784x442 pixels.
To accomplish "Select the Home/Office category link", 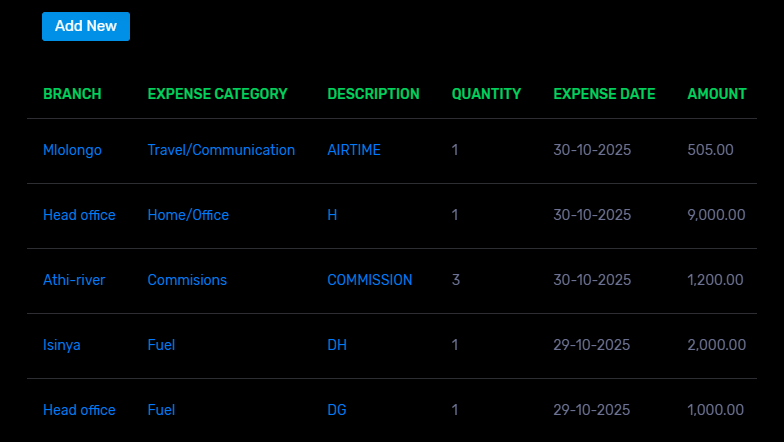I will 188,215.
